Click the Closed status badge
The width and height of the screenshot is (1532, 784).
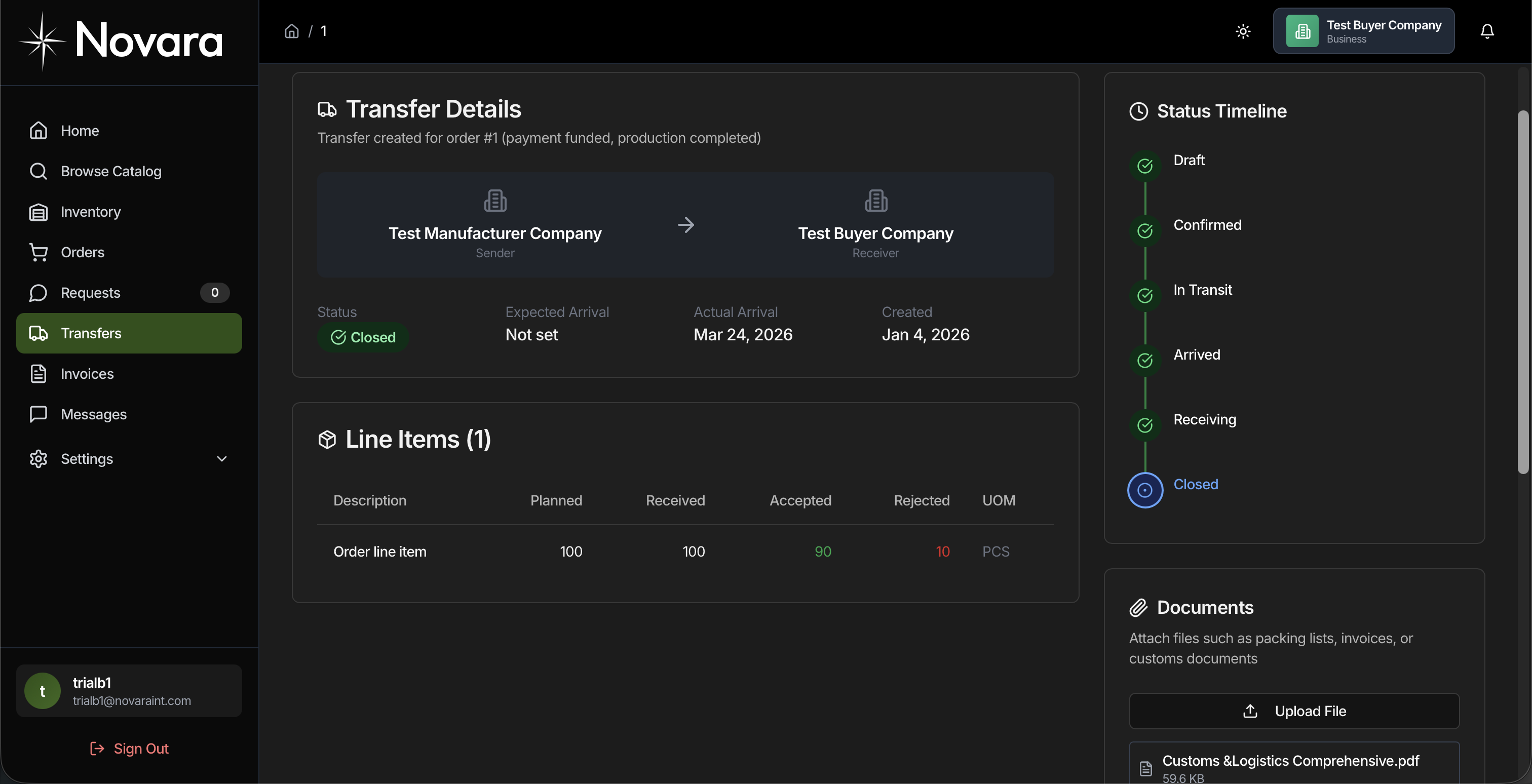(x=363, y=337)
